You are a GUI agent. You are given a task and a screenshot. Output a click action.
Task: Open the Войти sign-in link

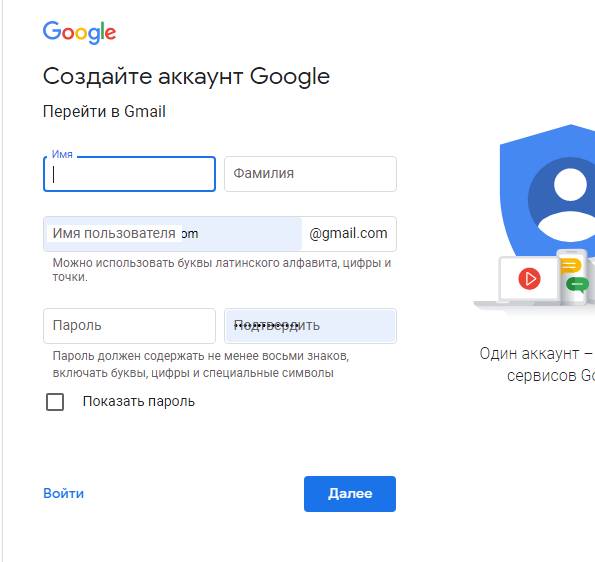63,493
